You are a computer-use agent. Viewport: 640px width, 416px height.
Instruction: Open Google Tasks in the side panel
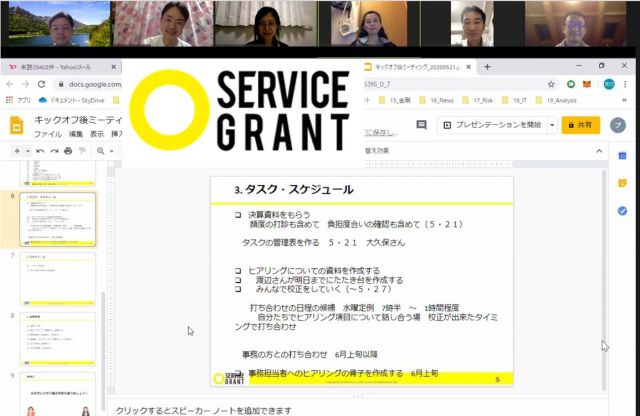[x=622, y=211]
